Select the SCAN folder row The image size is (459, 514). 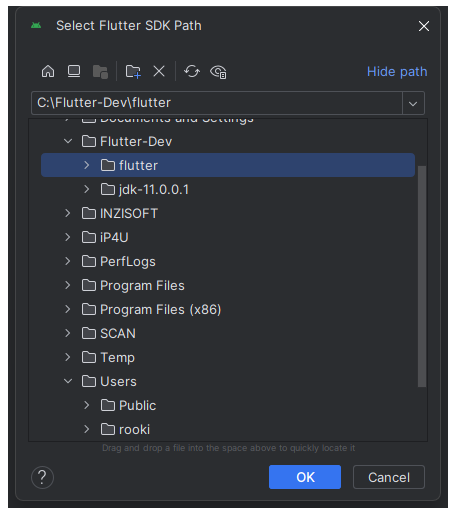click(x=228, y=333)
